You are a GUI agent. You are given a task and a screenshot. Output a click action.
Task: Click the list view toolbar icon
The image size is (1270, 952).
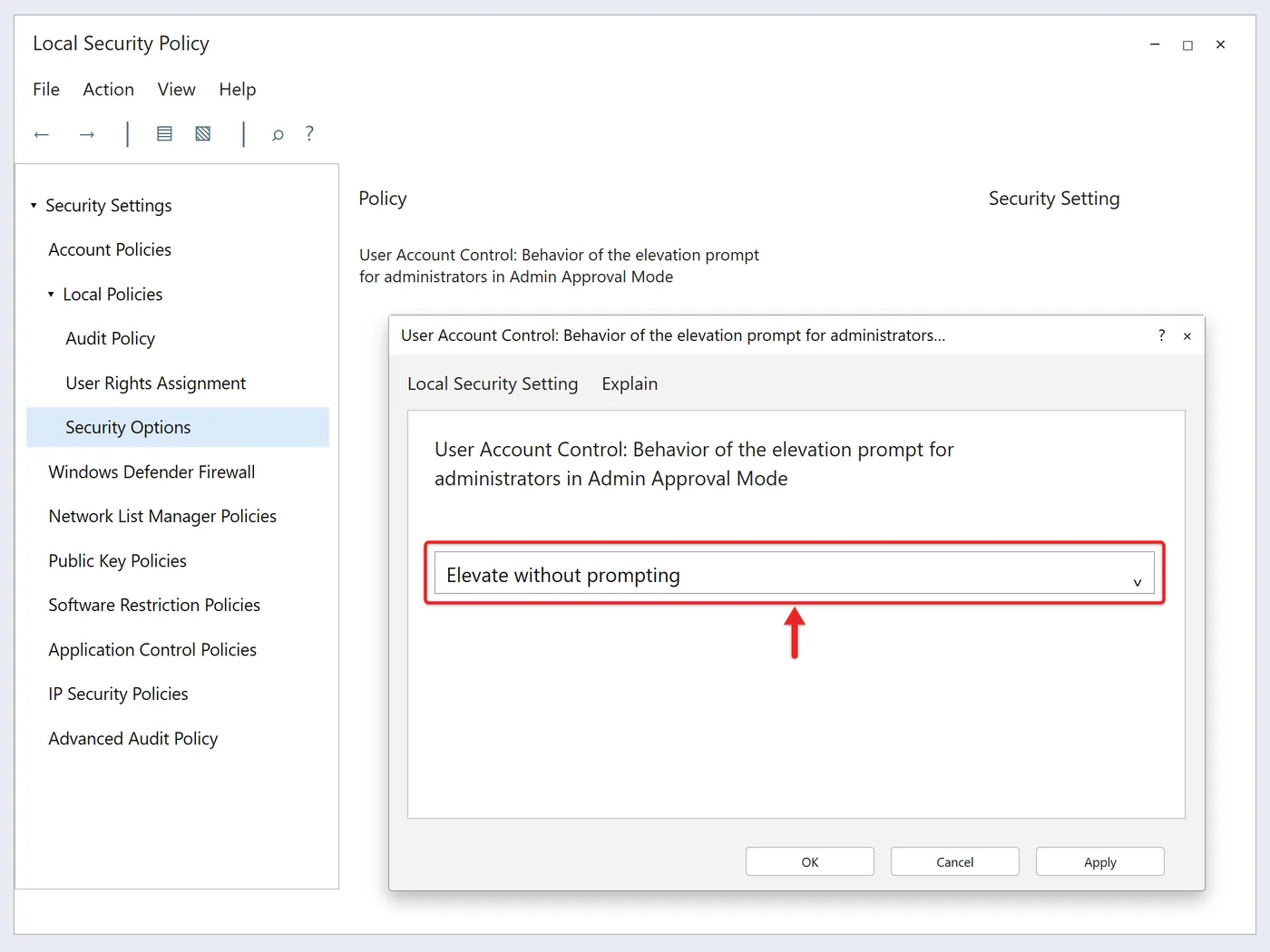tap(164, 134)
